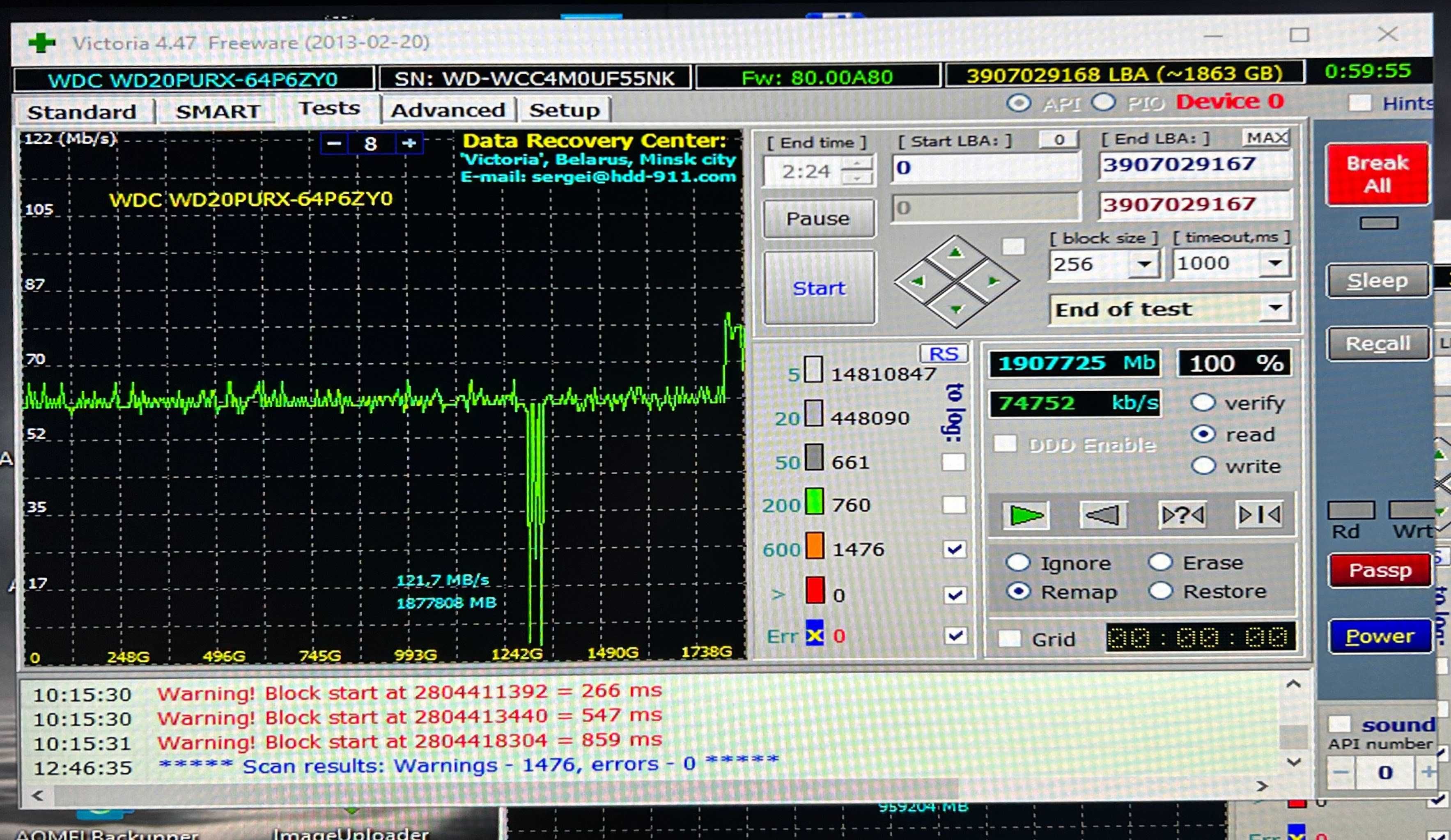Screen dimensions: 1451x840
Task: Click the red Break All button
Action: point(1378,174)
